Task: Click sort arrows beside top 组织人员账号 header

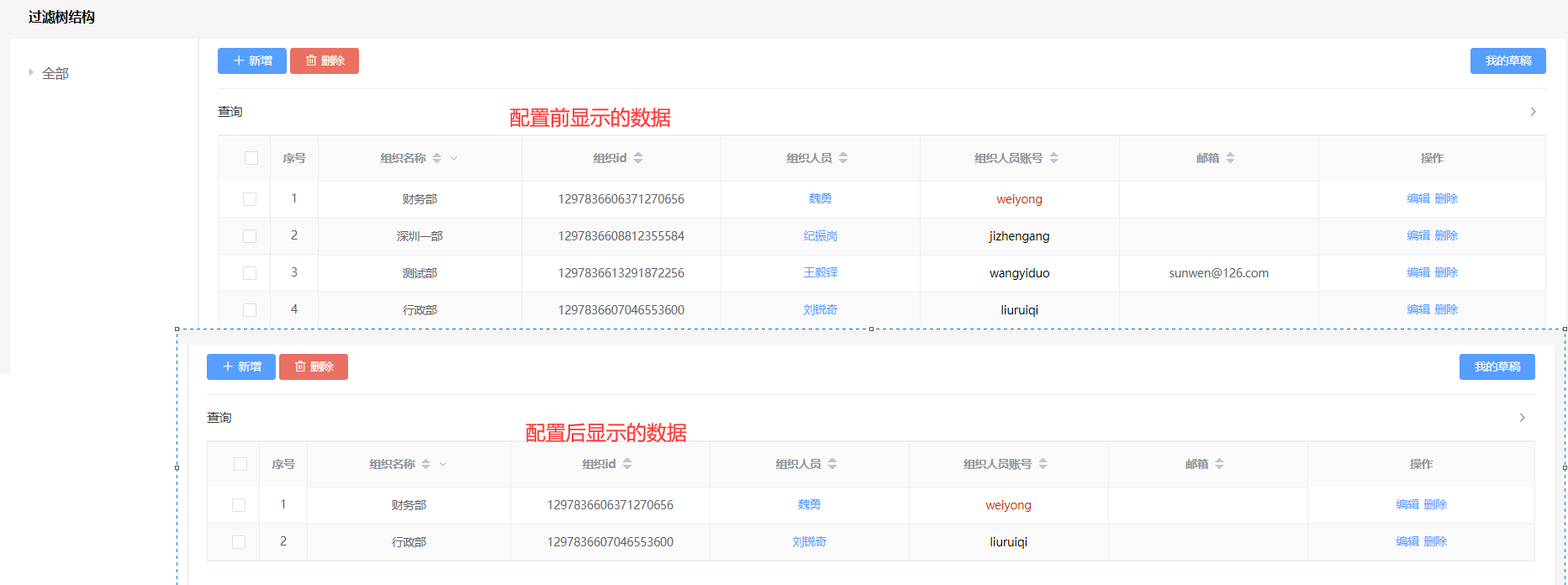Action: 1053,158
